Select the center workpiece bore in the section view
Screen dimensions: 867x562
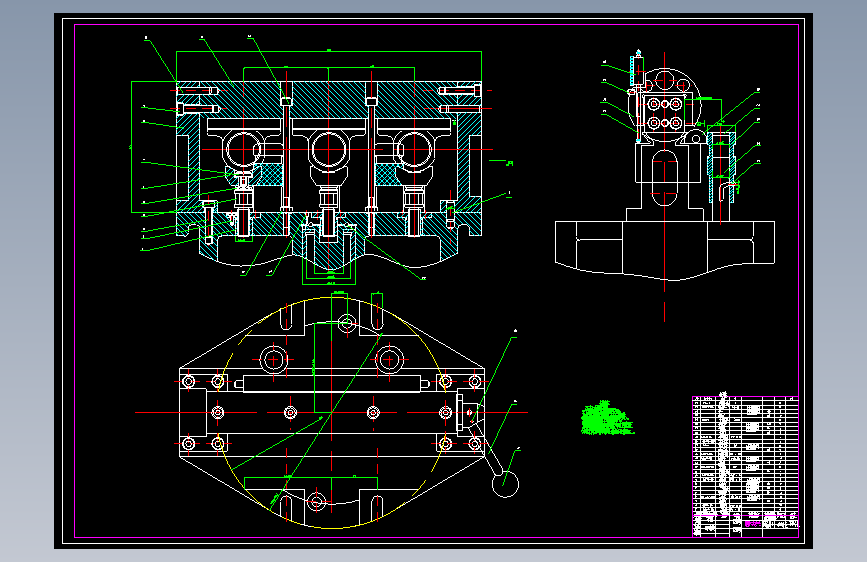[x=329, y=149]
